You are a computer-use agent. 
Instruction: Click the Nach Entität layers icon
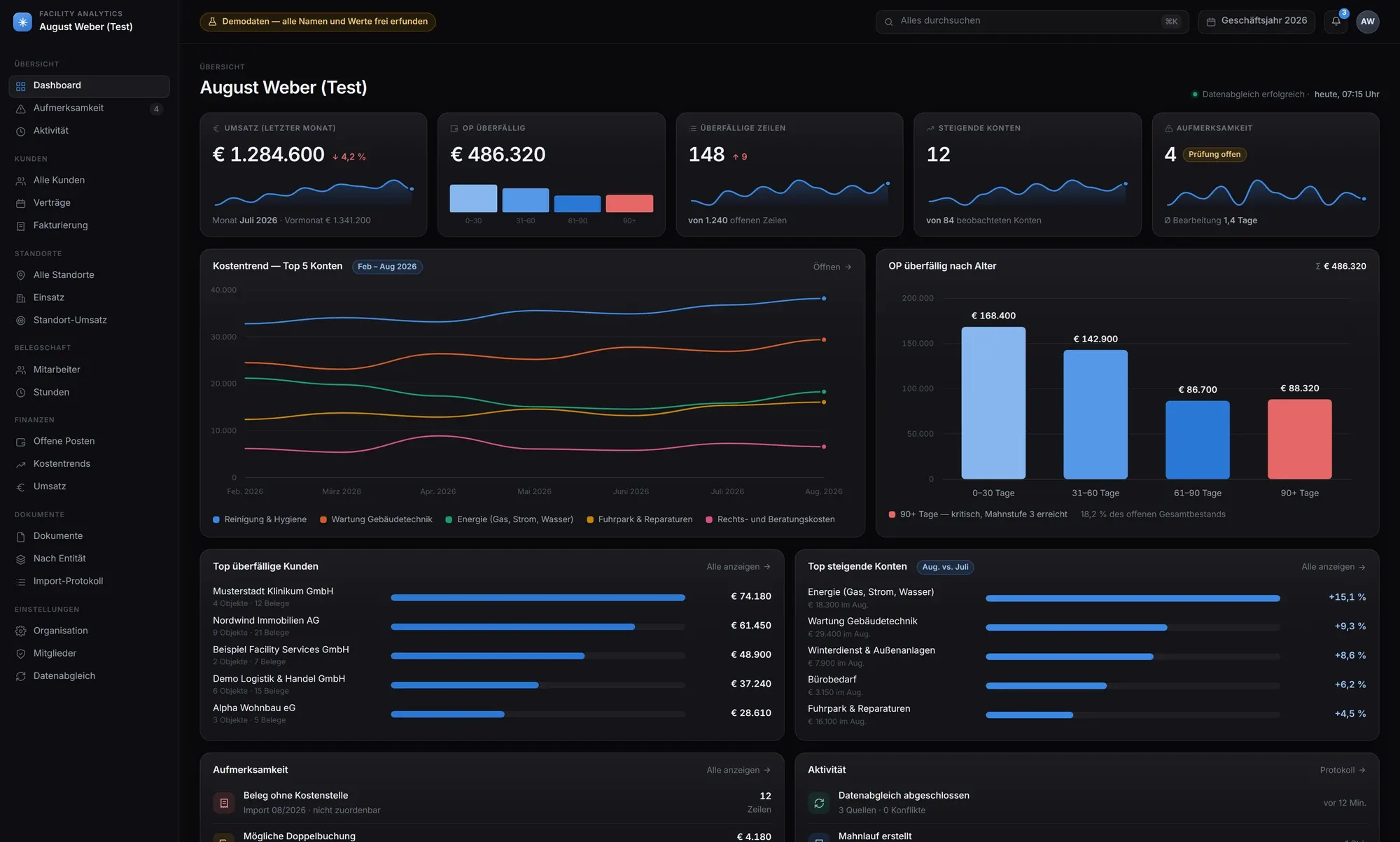pos(21,559)
